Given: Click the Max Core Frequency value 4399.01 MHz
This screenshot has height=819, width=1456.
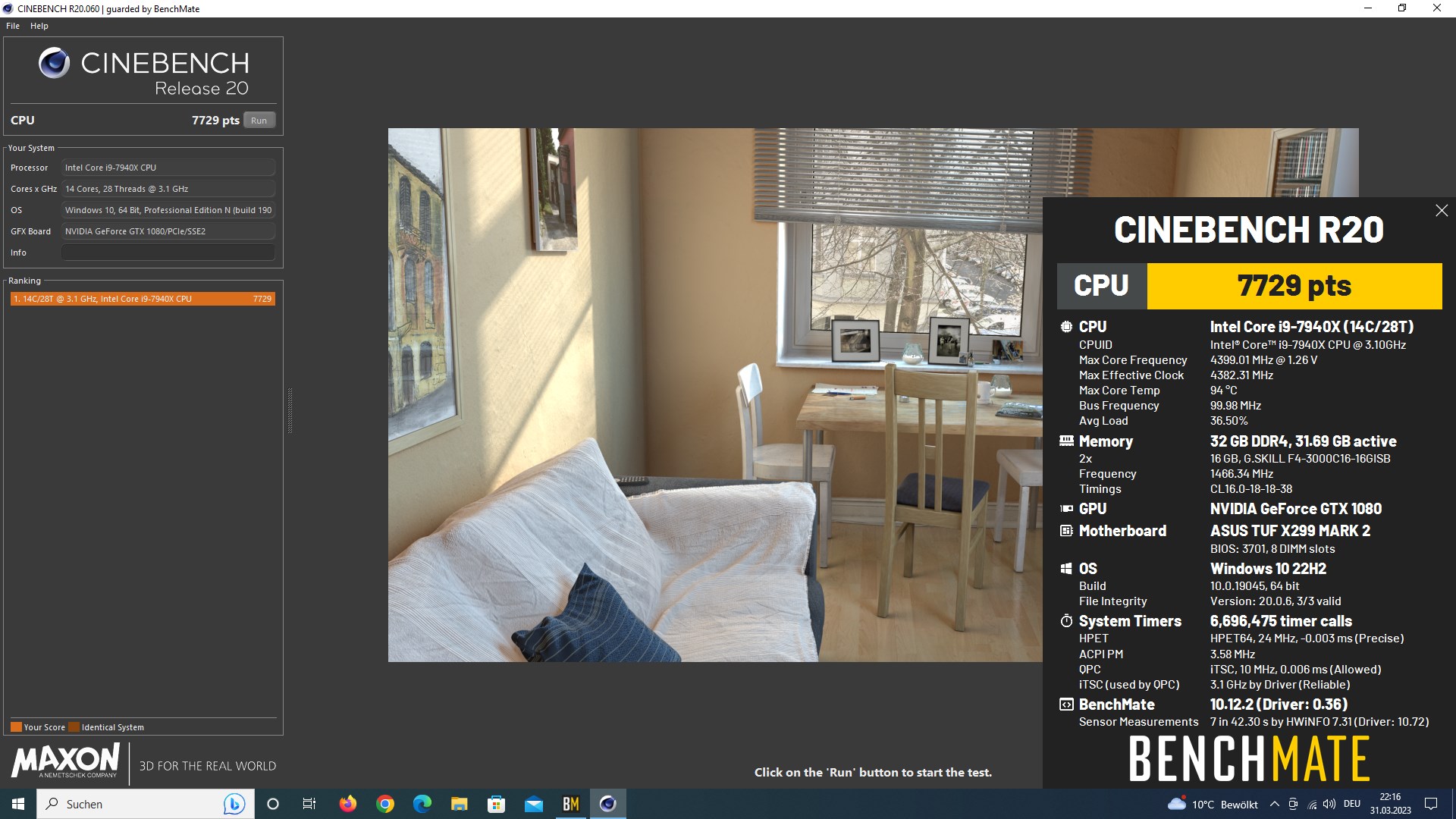Looking at the screenshot, I should coord(1263,360).
